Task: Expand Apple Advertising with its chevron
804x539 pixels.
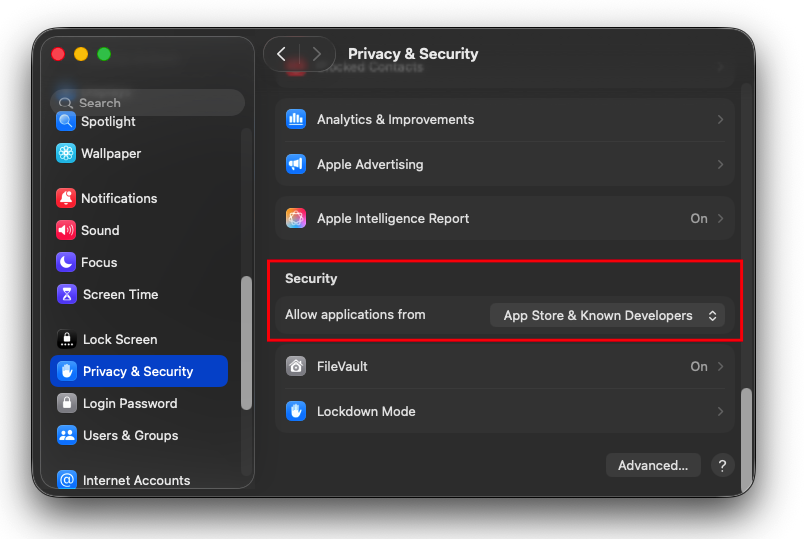Action: (x=720, y=165)
